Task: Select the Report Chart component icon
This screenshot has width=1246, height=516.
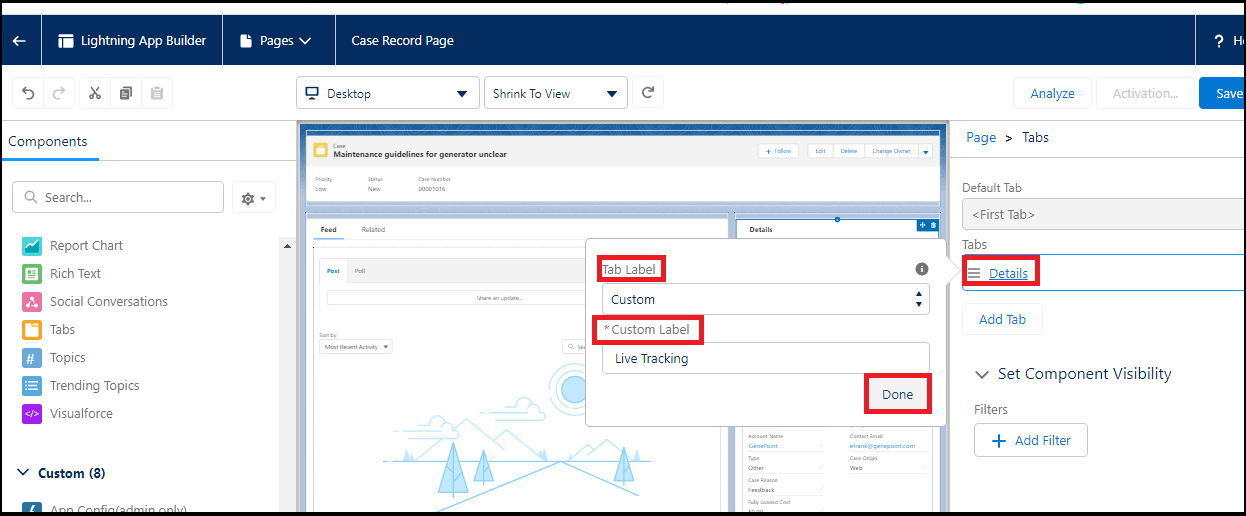Action: [x=32, y=245]
